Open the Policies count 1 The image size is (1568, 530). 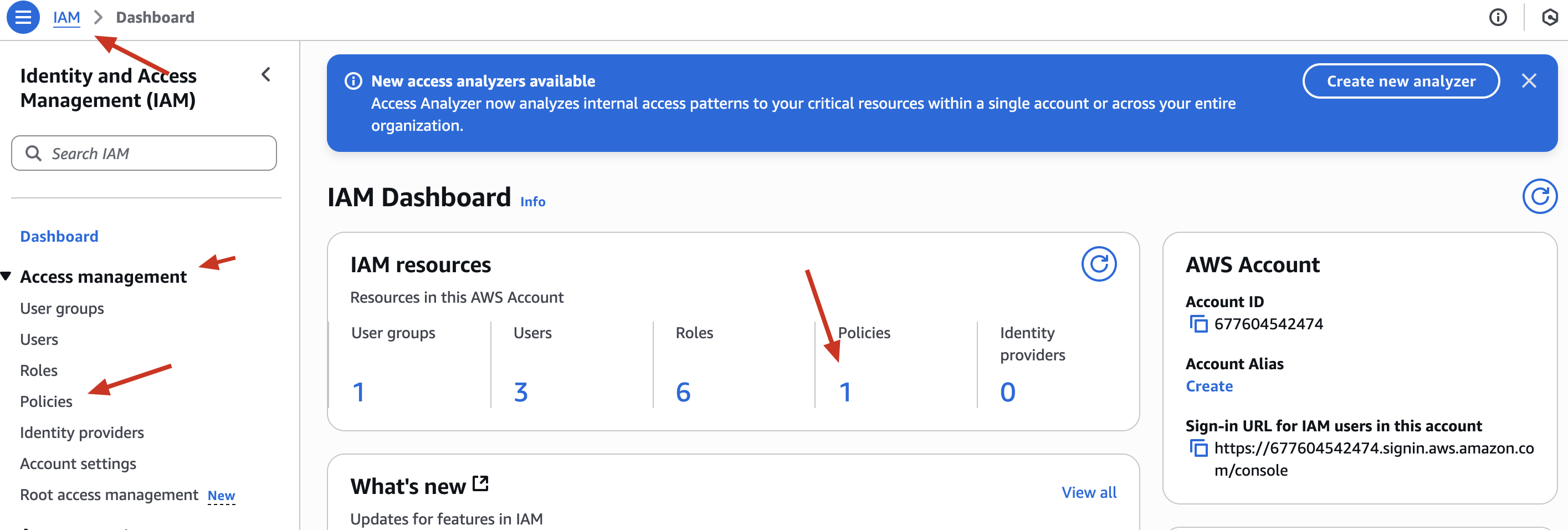pos(845,392)
